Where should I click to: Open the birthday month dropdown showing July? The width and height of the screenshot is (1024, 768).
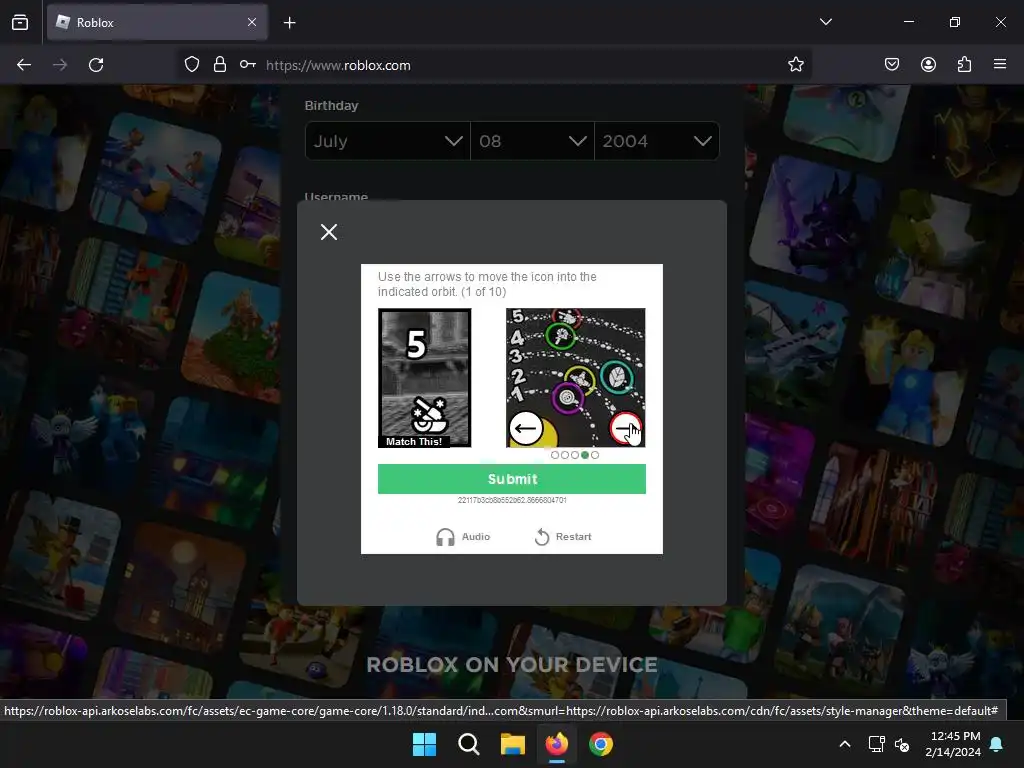point(388,141)
